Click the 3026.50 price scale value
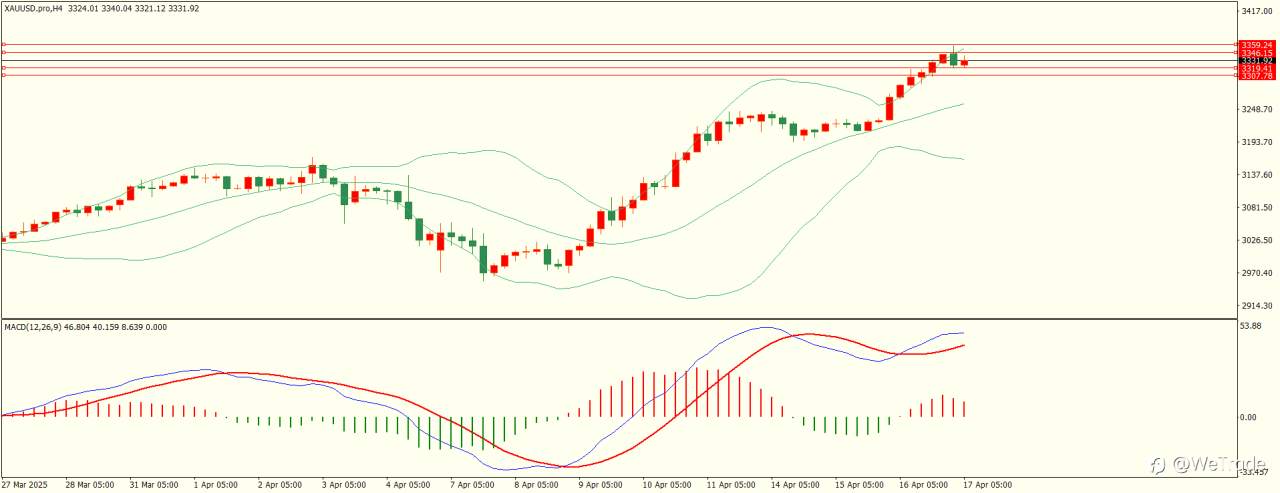Viewport: 1280px width, 493px height. pyautogui.click(x=1256, y=241)
